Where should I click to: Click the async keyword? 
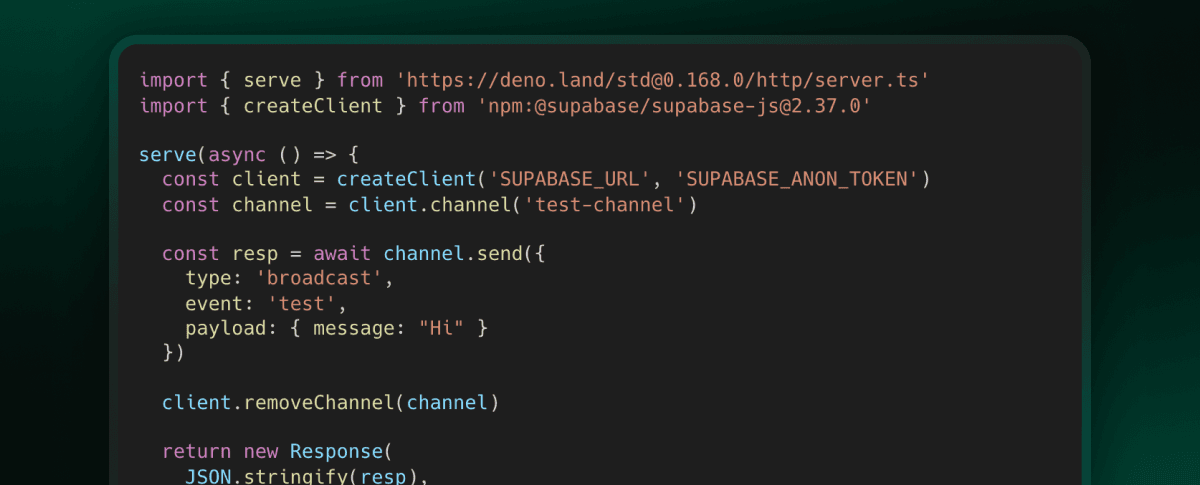click(x=237, y=155)
